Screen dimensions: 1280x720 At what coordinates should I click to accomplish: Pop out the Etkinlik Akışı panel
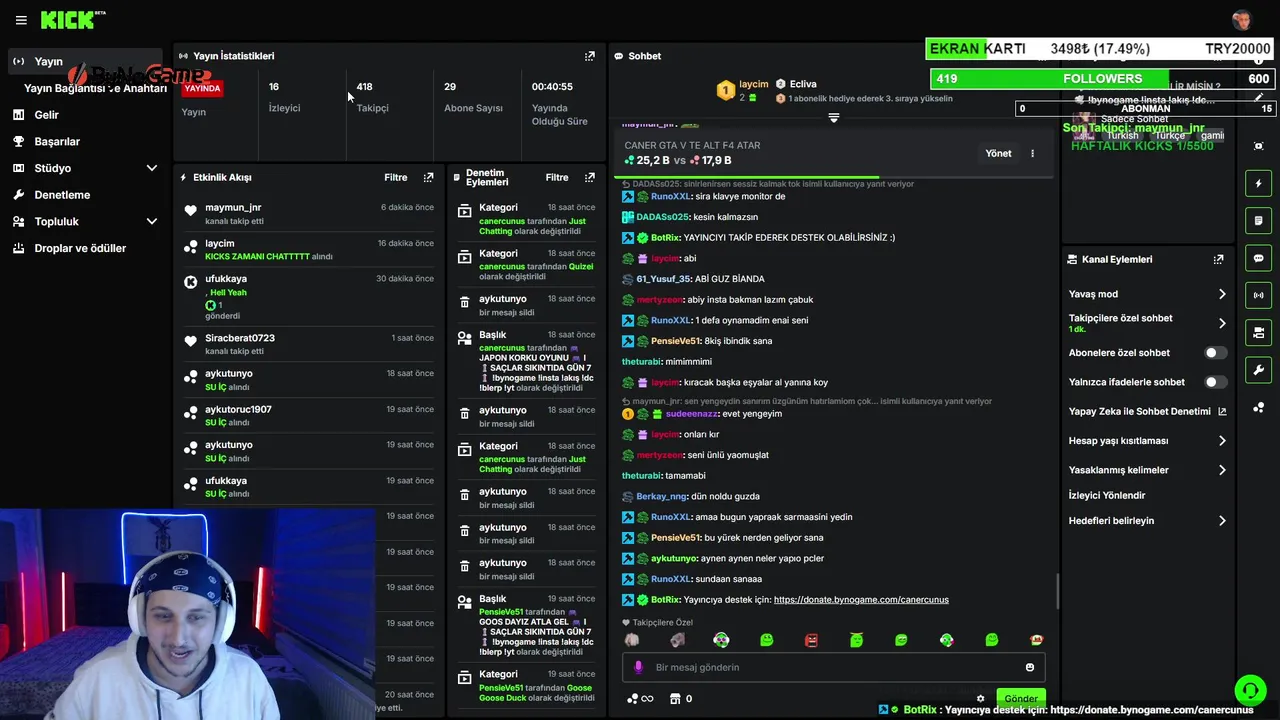click(x=428, y=177)
